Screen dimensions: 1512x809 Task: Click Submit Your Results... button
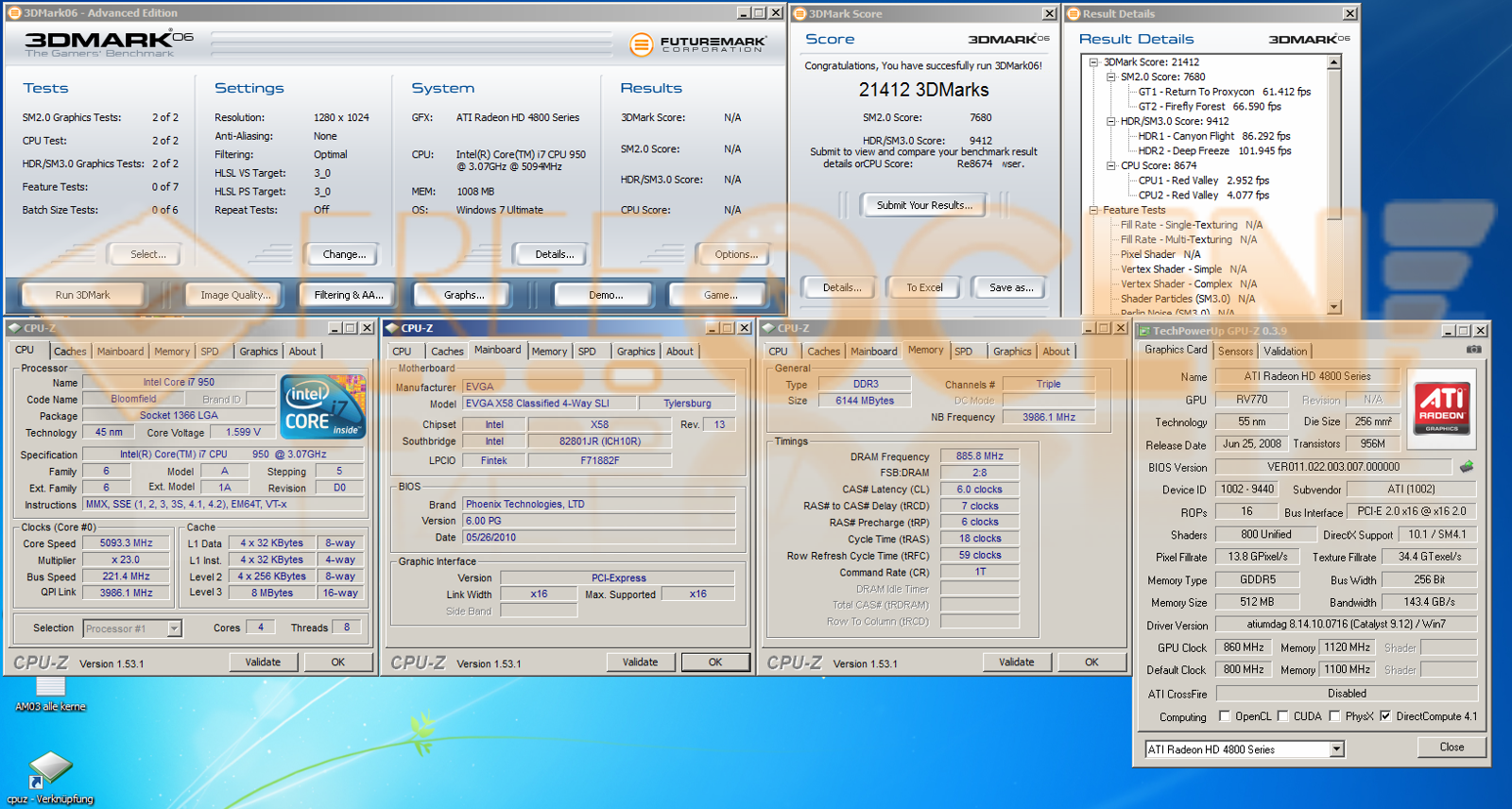[x=924, y=205]
